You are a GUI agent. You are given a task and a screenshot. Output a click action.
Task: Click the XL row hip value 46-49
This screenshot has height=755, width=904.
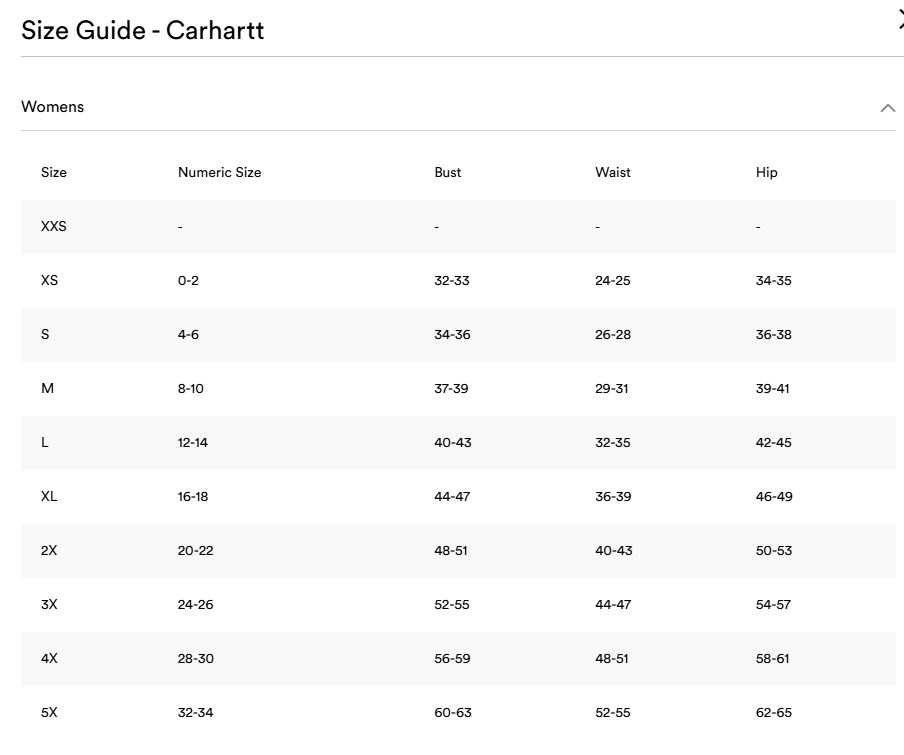(x=773, y=496)
